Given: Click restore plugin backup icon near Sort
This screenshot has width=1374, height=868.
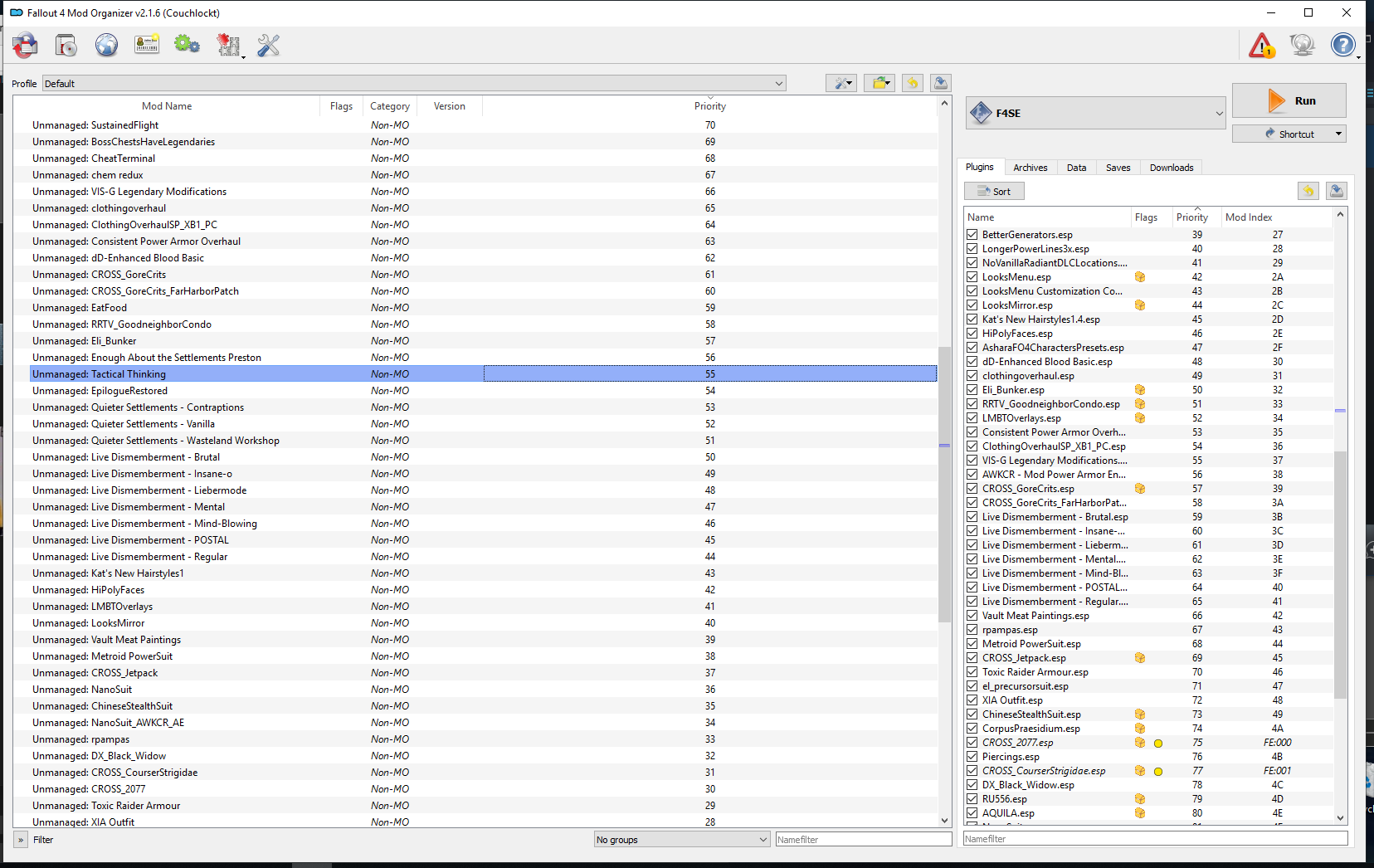Looking at the screenshot, I should point(1308,191).
